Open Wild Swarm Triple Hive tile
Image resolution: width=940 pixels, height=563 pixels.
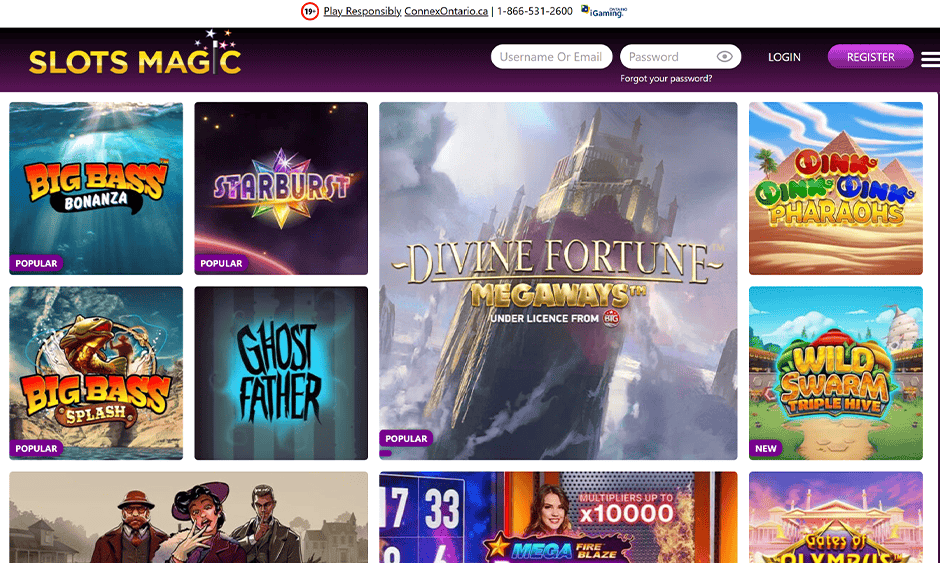[836, 373]
